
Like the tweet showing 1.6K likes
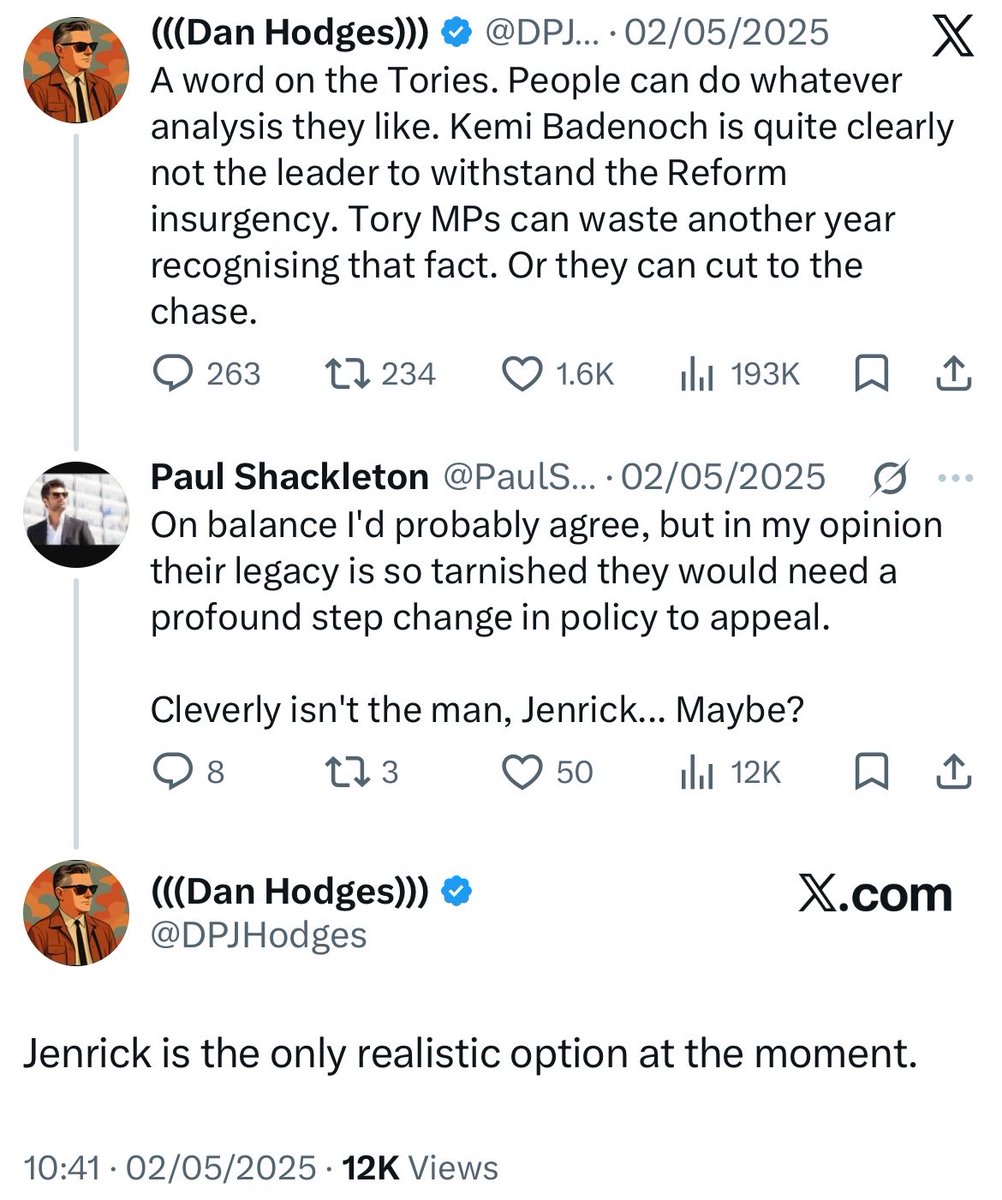click(x=521, y=373)
